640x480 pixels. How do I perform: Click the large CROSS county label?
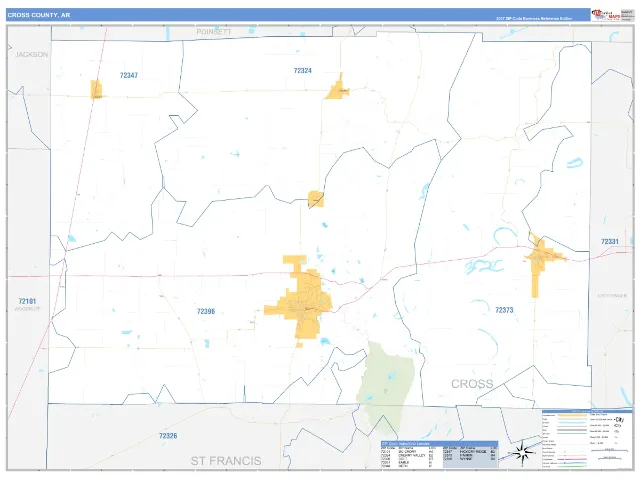pyautogui.click(x=472, y=384)
